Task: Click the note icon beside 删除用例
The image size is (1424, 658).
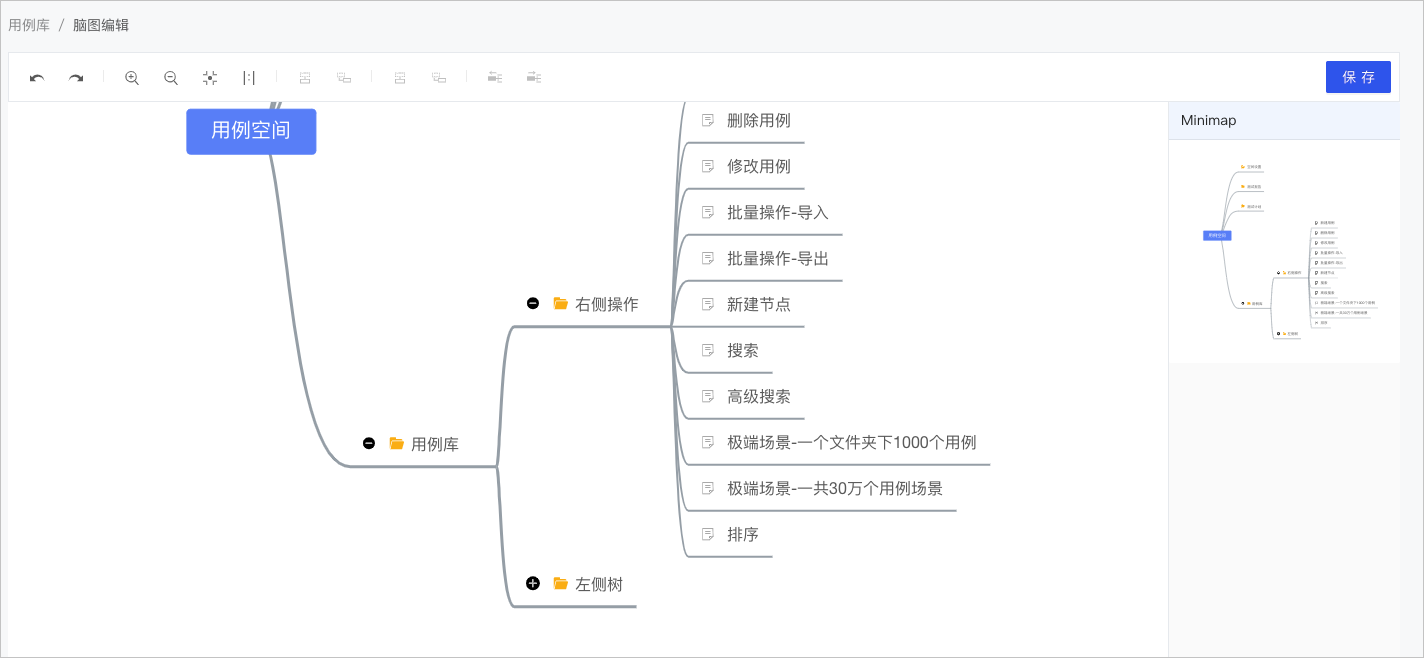Action: pos(708,120)
